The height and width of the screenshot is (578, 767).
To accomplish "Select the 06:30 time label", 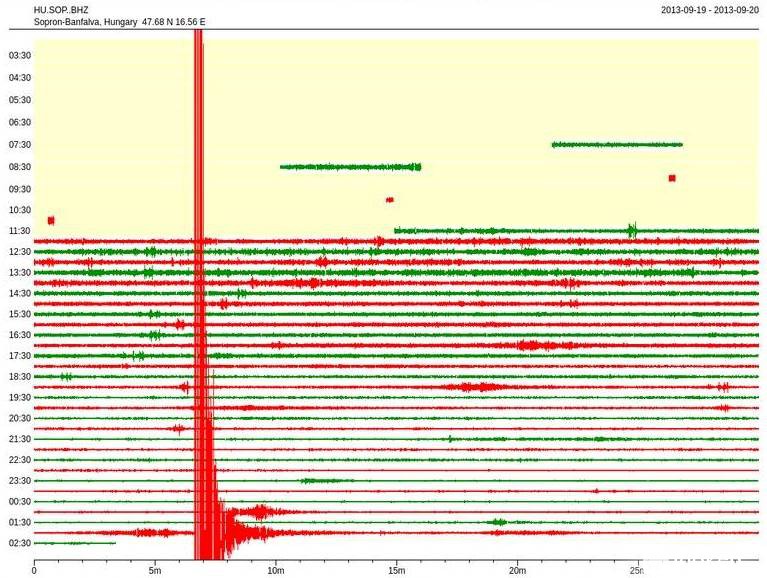I will tap(20, 122).
